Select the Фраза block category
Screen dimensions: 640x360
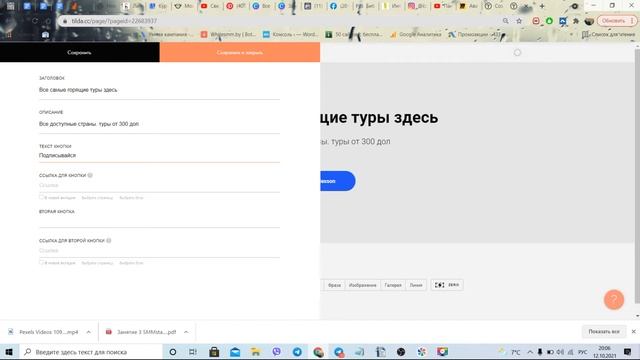click(x=334, y=285)
